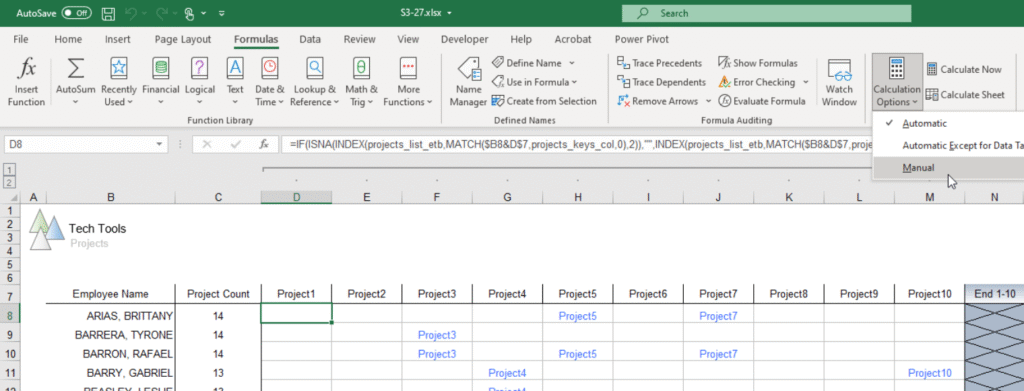Click the Calculation Options button

pos(897,82)
